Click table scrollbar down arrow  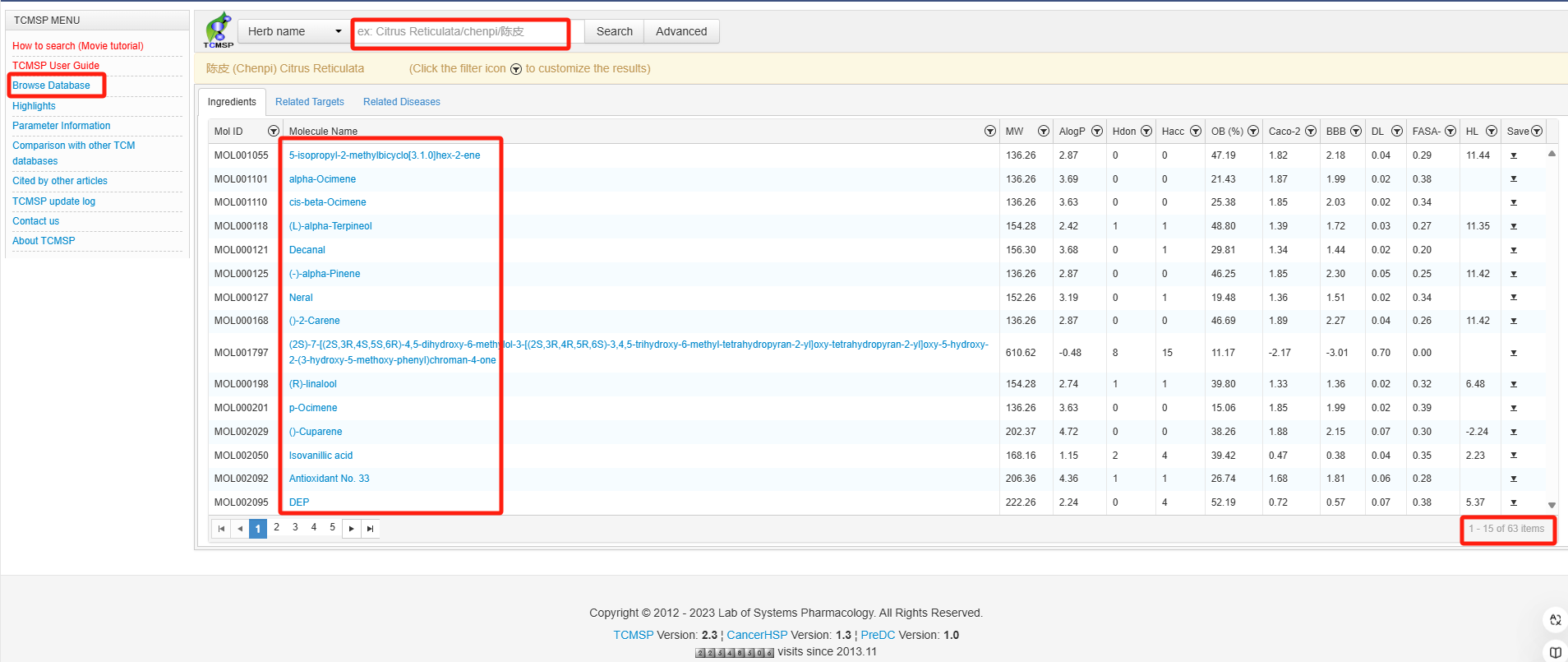[x=1552, y=505]
